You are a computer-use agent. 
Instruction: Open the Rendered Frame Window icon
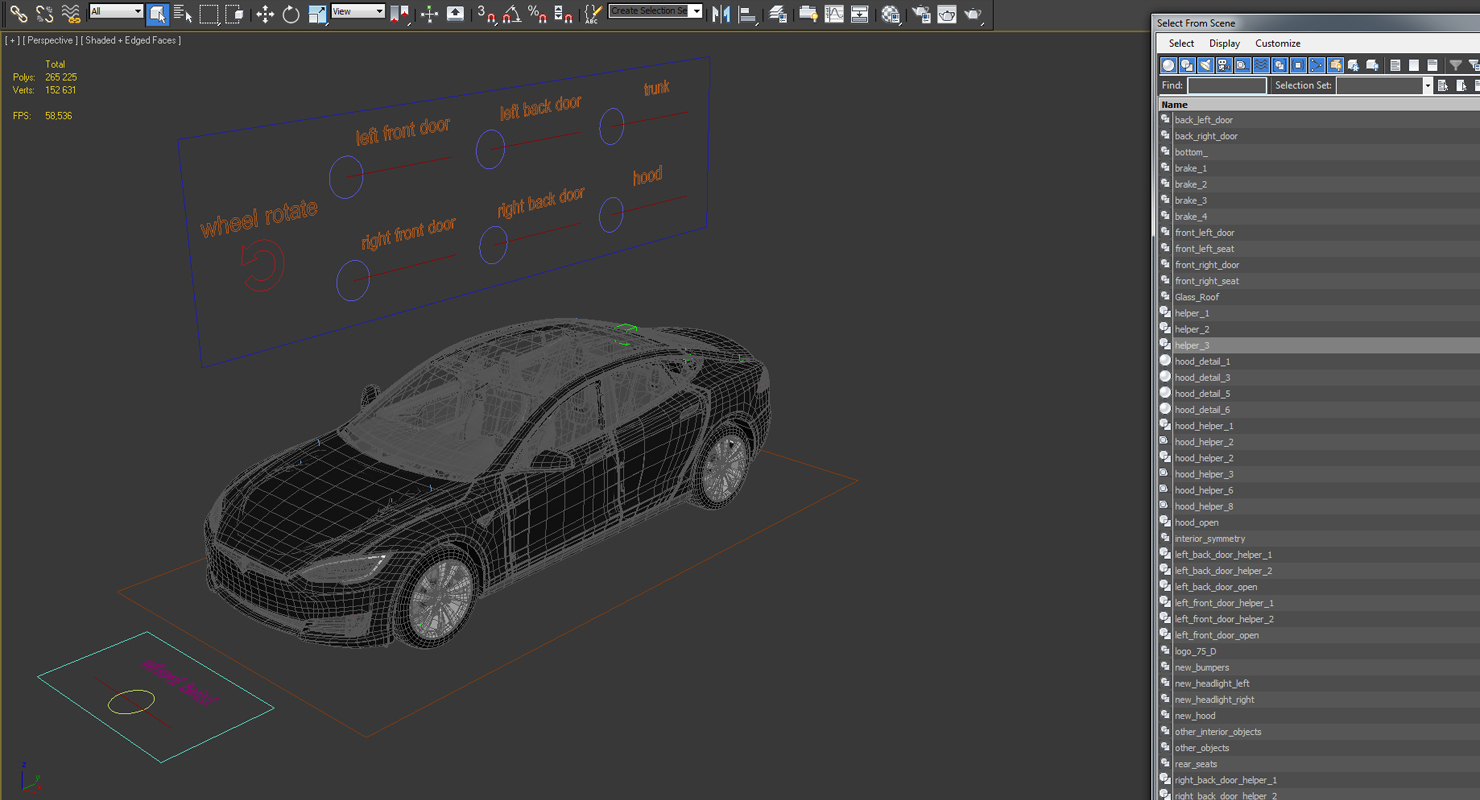coord(946,14)
